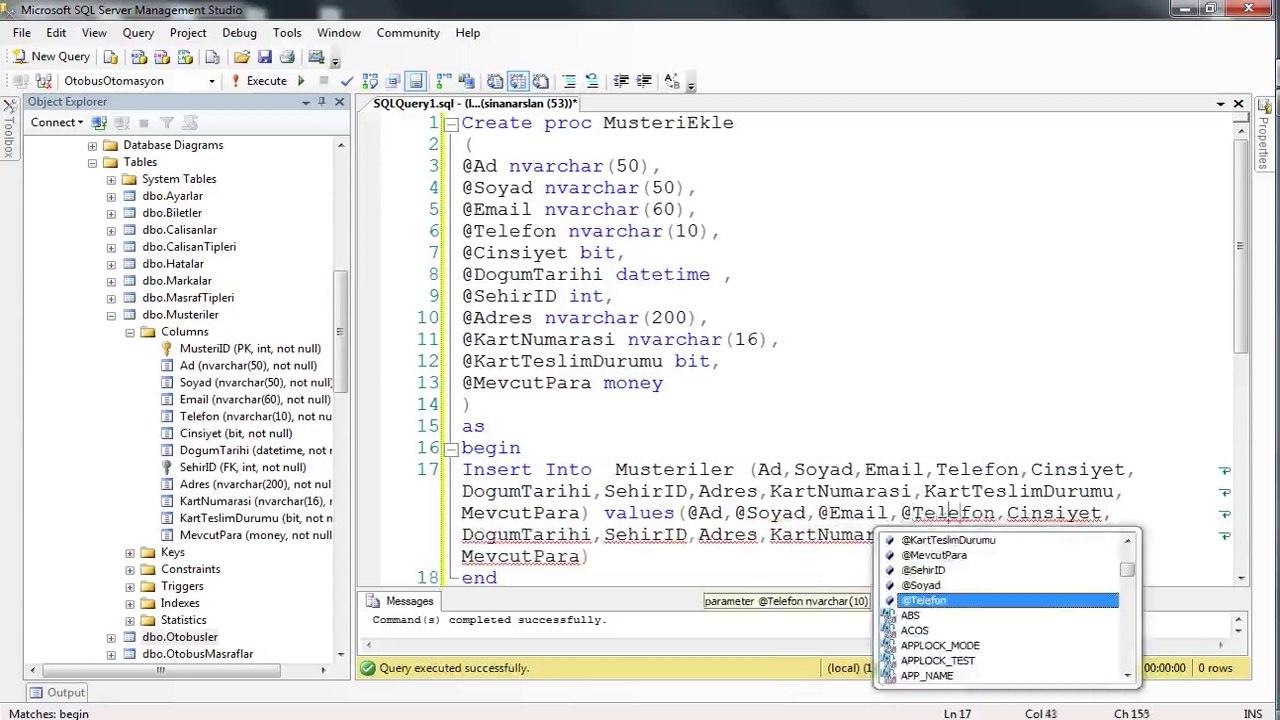The image size is (1280, 720).
Task: Switch to the SQLQuery1.sql tab
Action: [475, 103]
